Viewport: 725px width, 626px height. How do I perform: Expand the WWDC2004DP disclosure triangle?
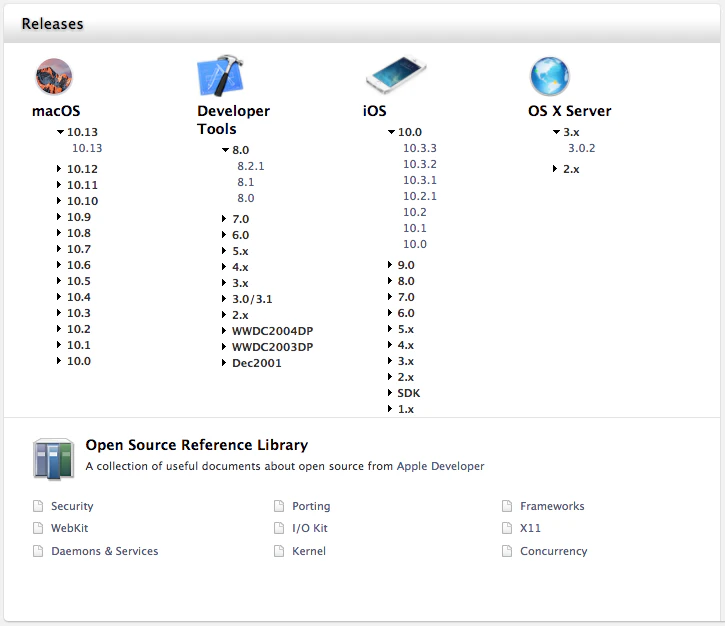coord(224,331)
